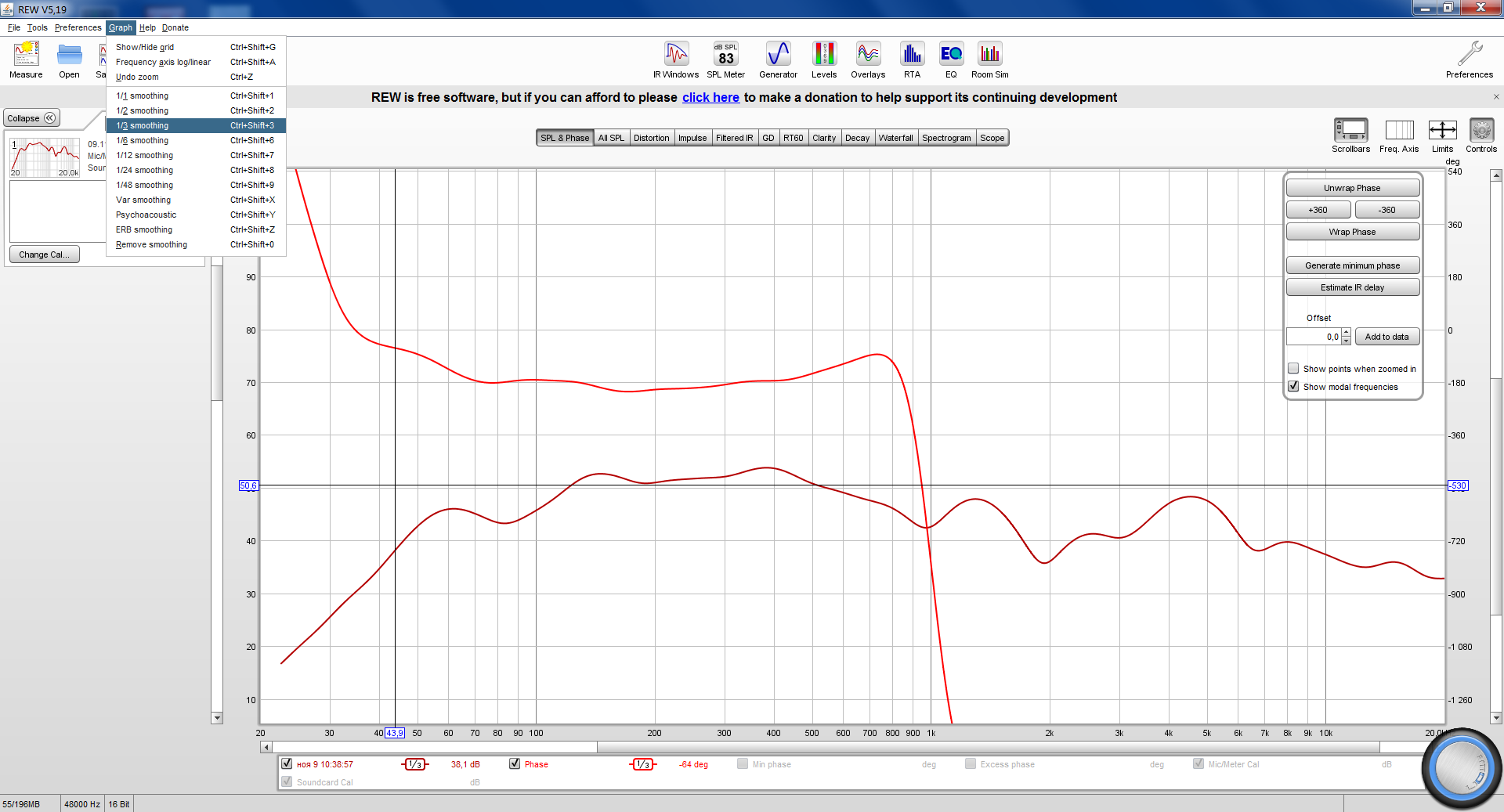Increase the Offset value with up arrow
This screenshot has width=1504, height=812.
[x=1346, y=333]
